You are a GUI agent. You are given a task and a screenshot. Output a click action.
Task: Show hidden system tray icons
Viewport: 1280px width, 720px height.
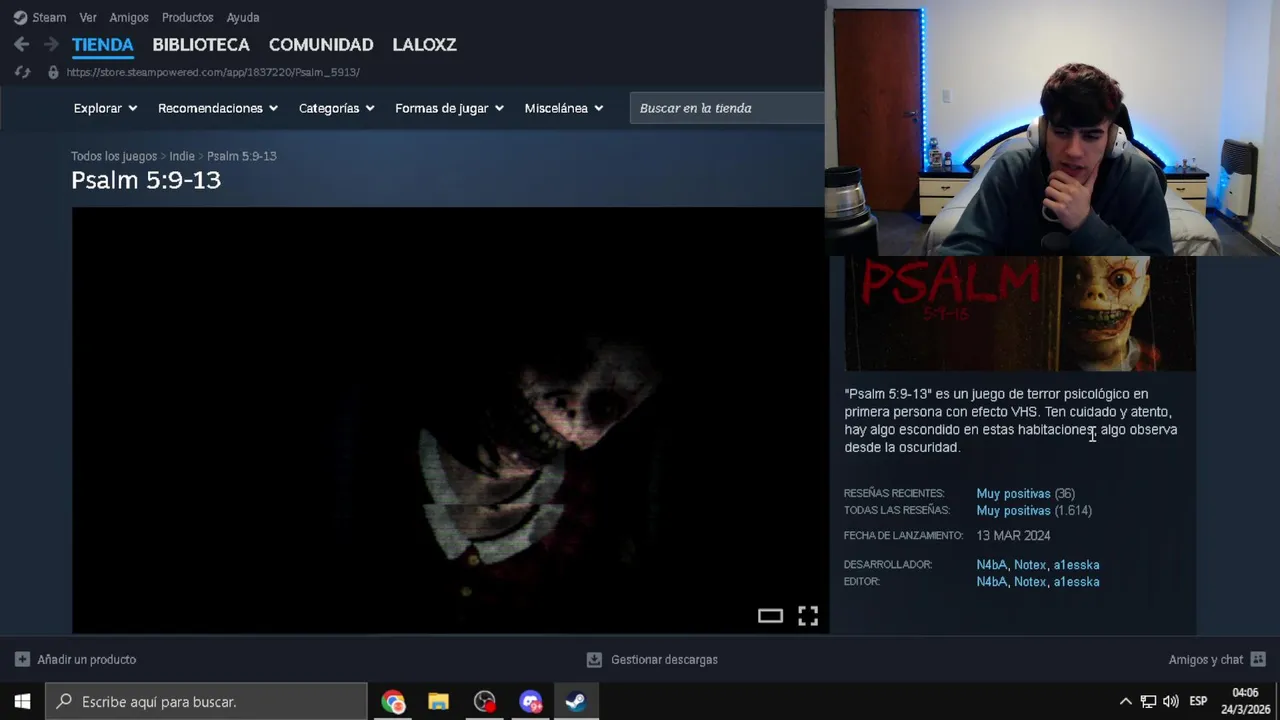click(1125, 702)
